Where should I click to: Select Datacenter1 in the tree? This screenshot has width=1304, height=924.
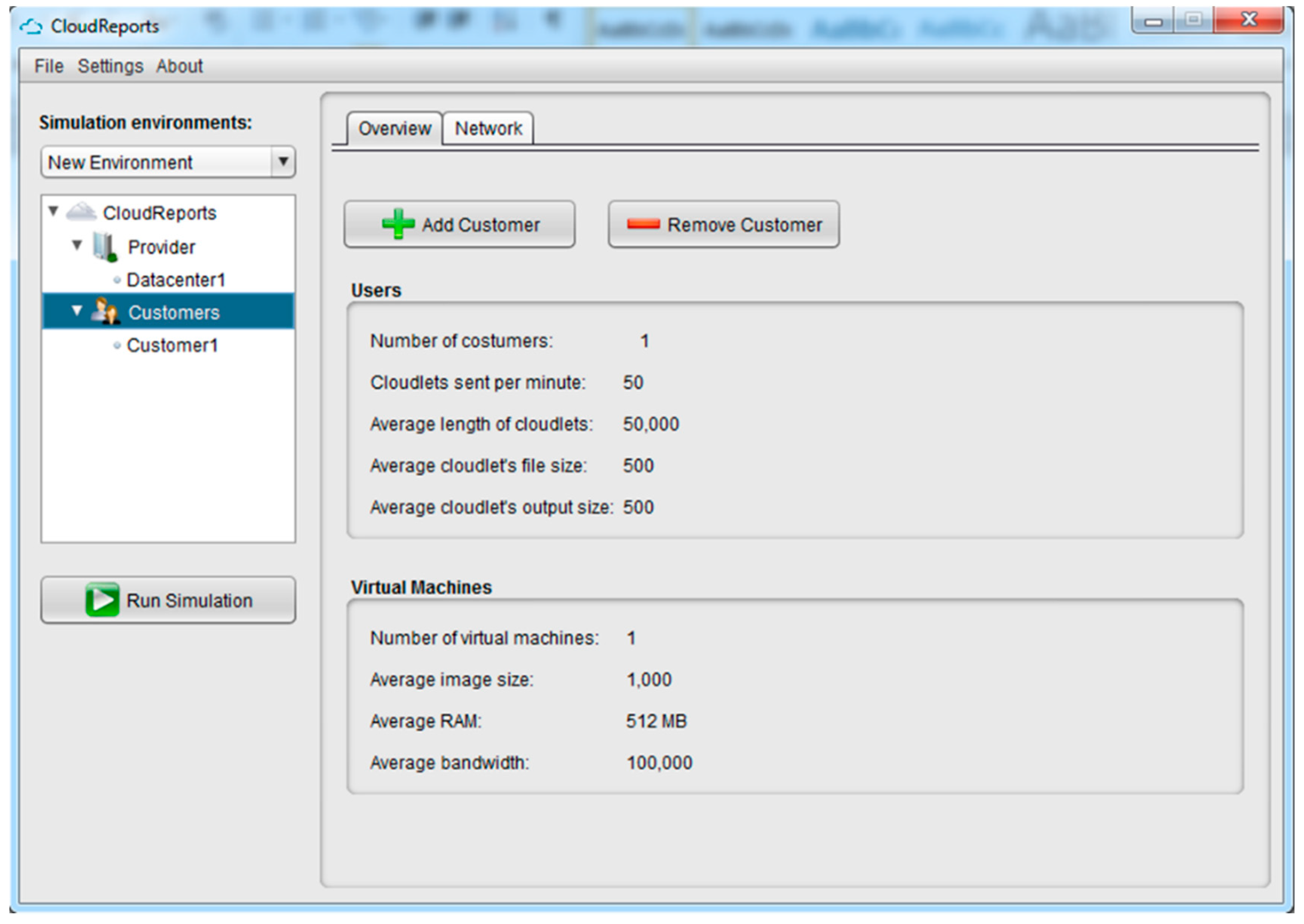tap(176, 280)
